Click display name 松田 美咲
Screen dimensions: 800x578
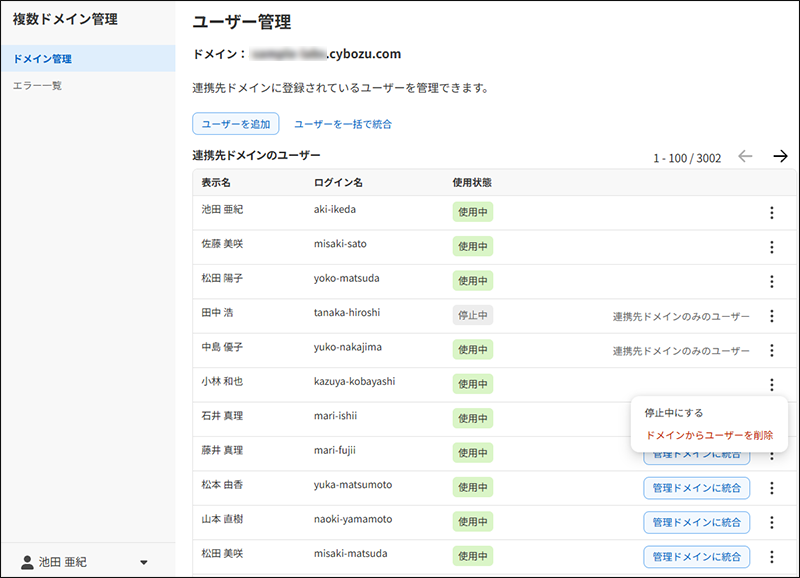coord(222,554)
